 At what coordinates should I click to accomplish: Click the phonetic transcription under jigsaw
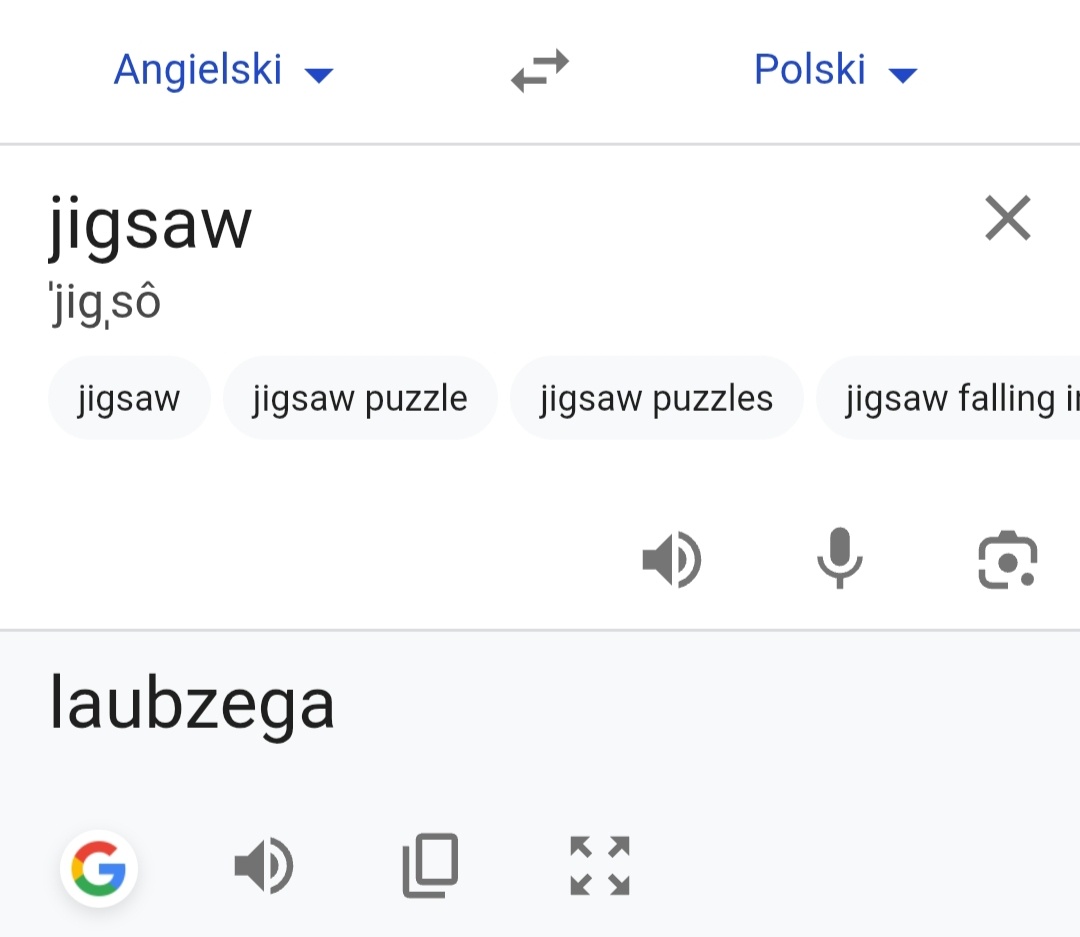(x=105, y=303)
